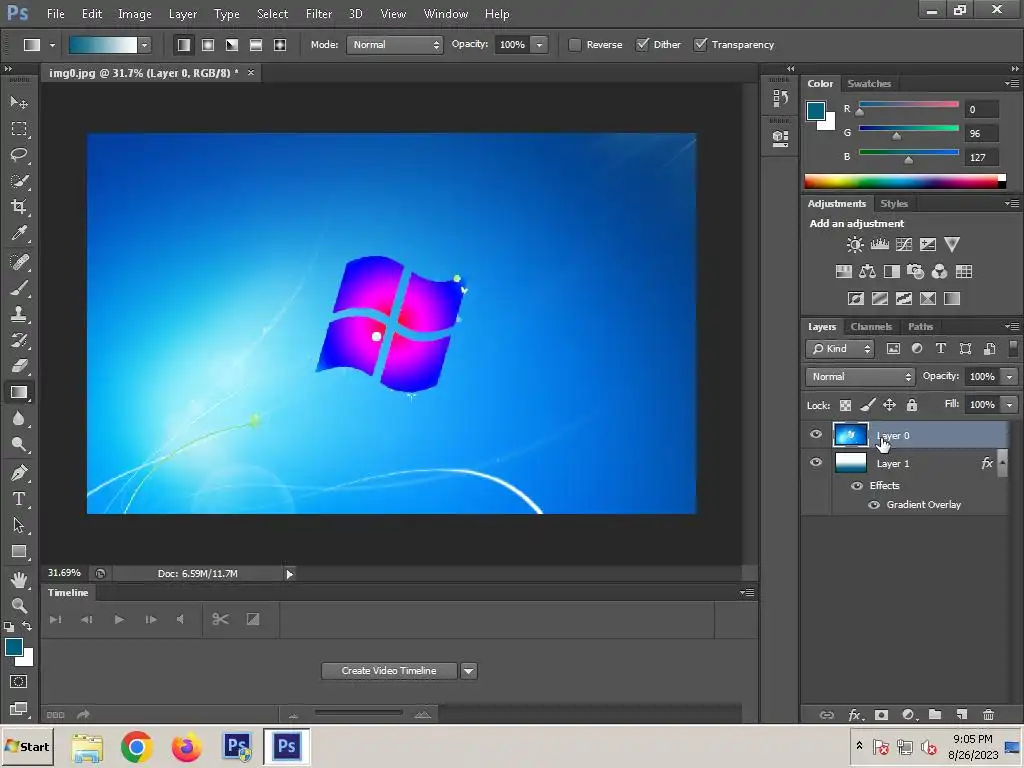
Task: Select the Lasso tool
Action: click(x=19, y=155)
